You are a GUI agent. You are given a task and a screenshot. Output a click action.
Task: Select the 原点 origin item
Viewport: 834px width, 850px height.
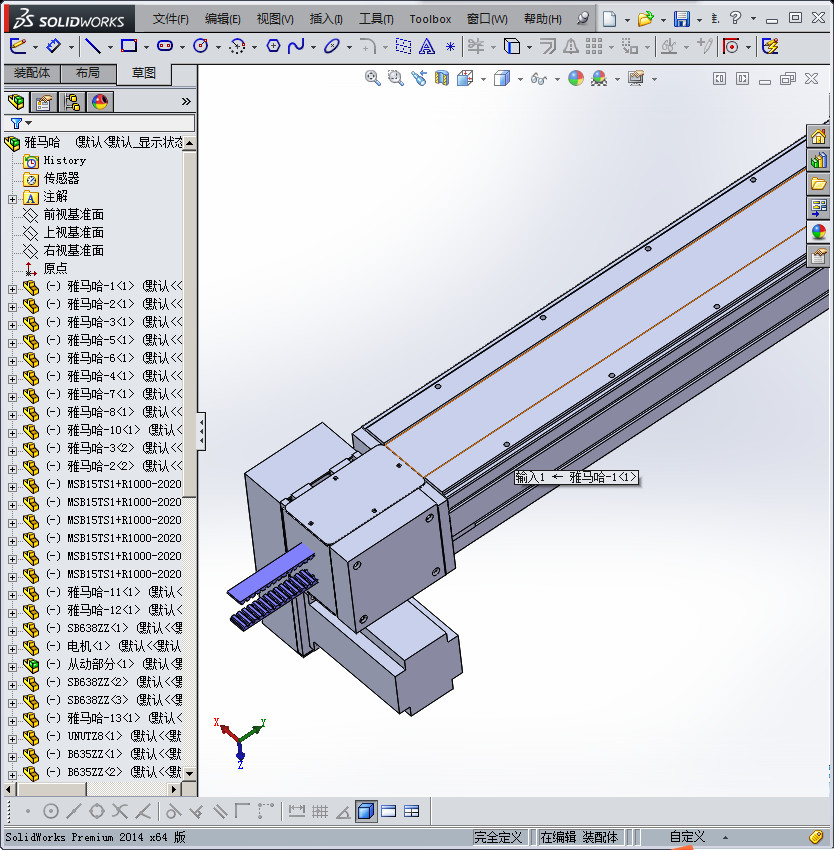tap(55, 268)
